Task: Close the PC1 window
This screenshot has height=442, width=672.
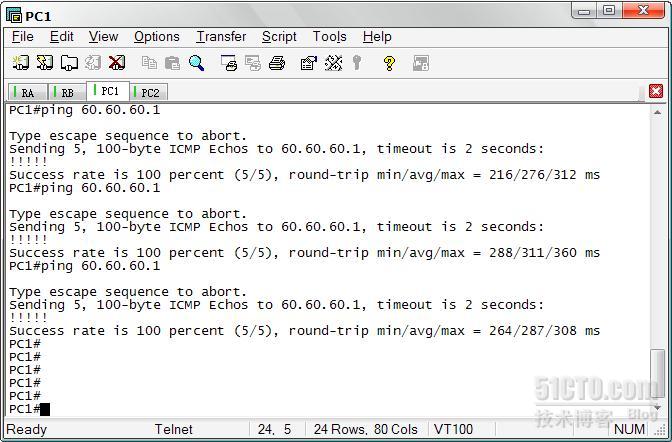Action: (642, 11)
